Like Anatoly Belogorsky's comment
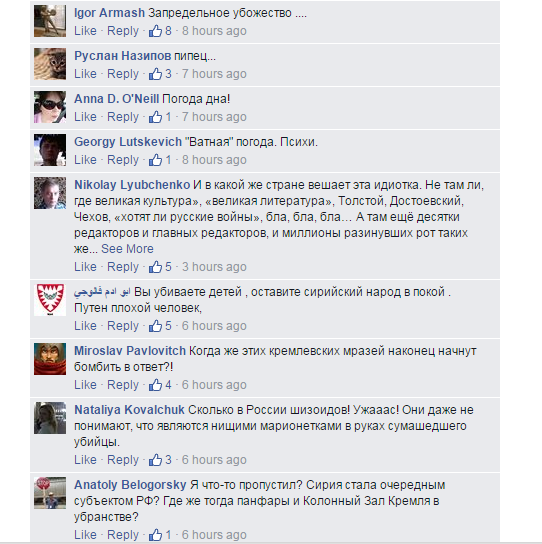Image resolution: width=542 pixels, height=544 pixels. 85,535
